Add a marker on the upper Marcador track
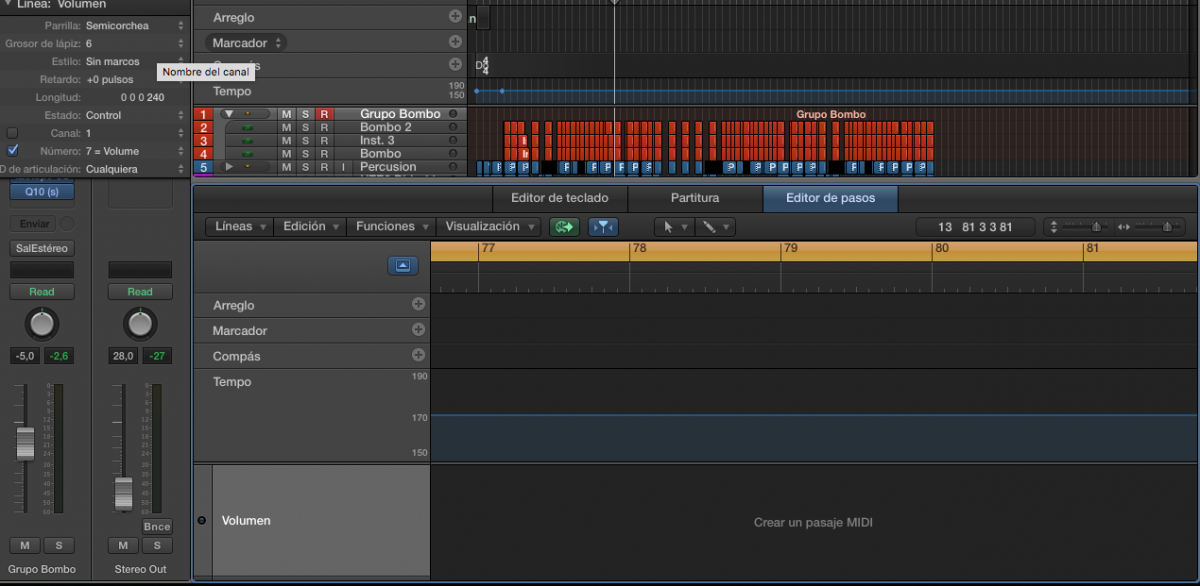This screenshot has width=1200, height=586. coord(455,42)
